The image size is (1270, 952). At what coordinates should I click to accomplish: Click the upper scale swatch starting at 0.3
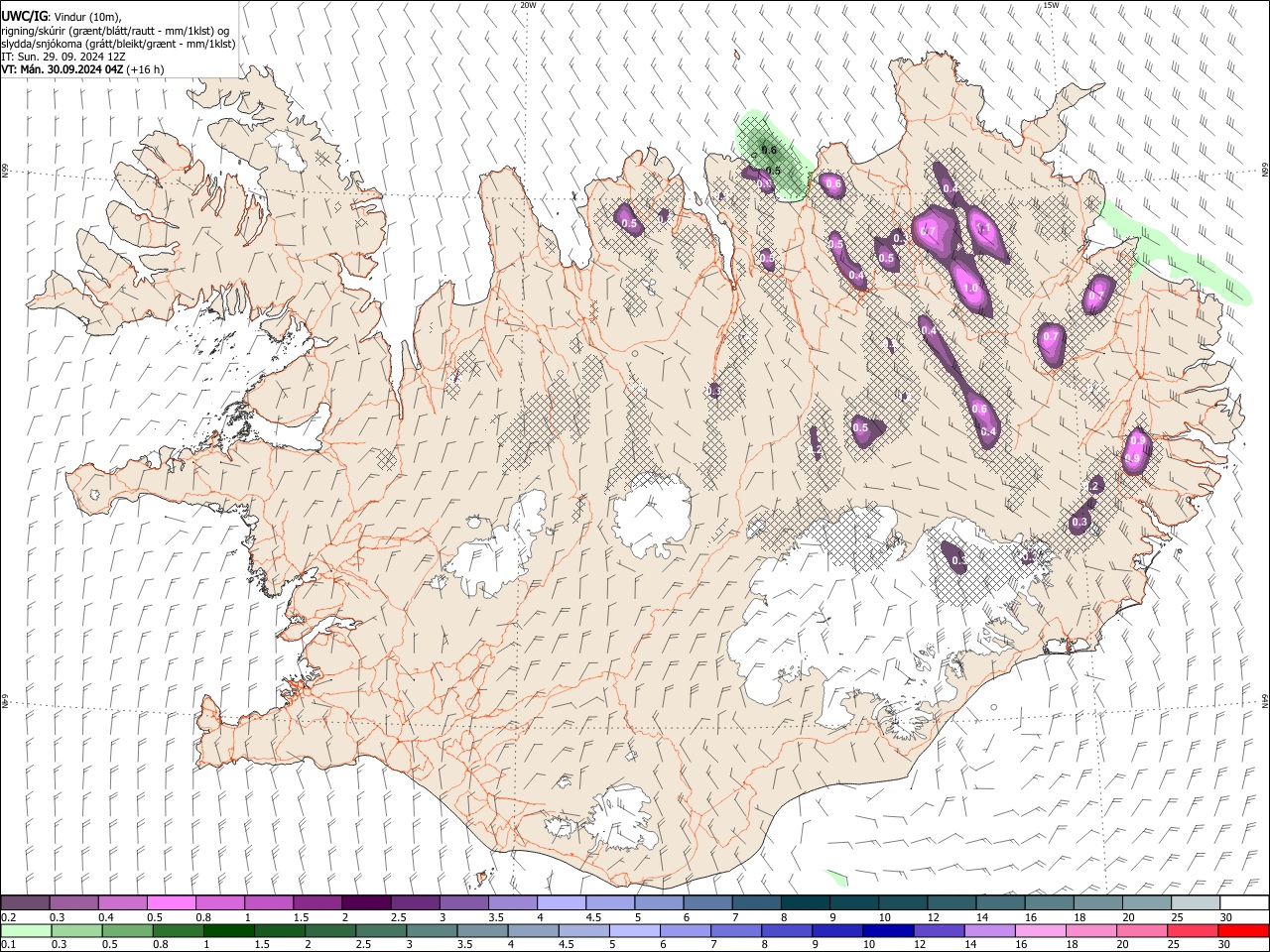[73, 903]
